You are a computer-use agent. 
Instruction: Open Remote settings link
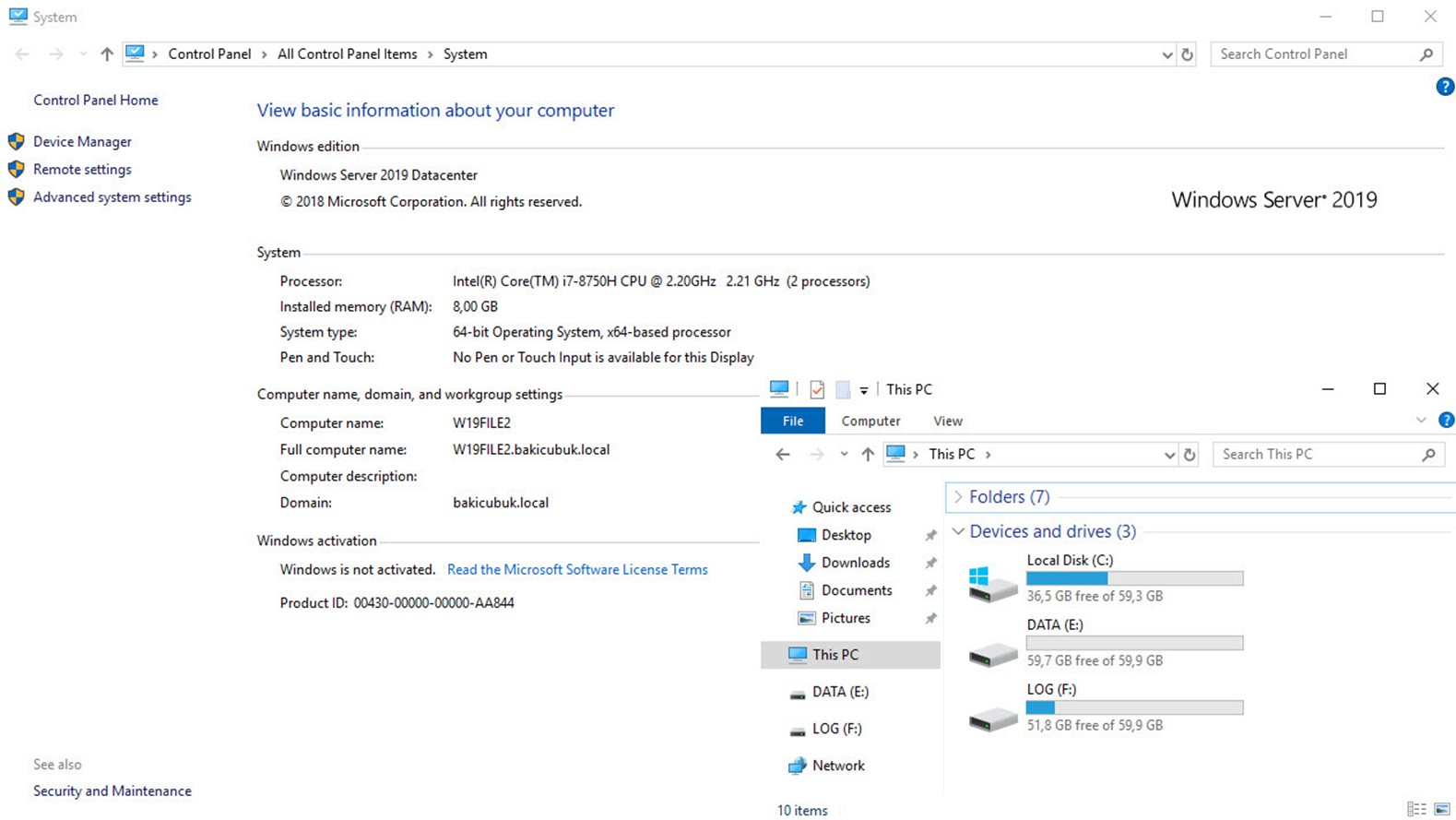[82, 169]
